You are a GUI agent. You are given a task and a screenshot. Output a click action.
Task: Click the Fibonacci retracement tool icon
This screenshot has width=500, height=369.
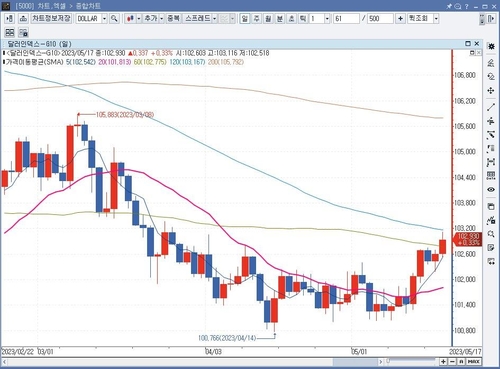[491, 149]
